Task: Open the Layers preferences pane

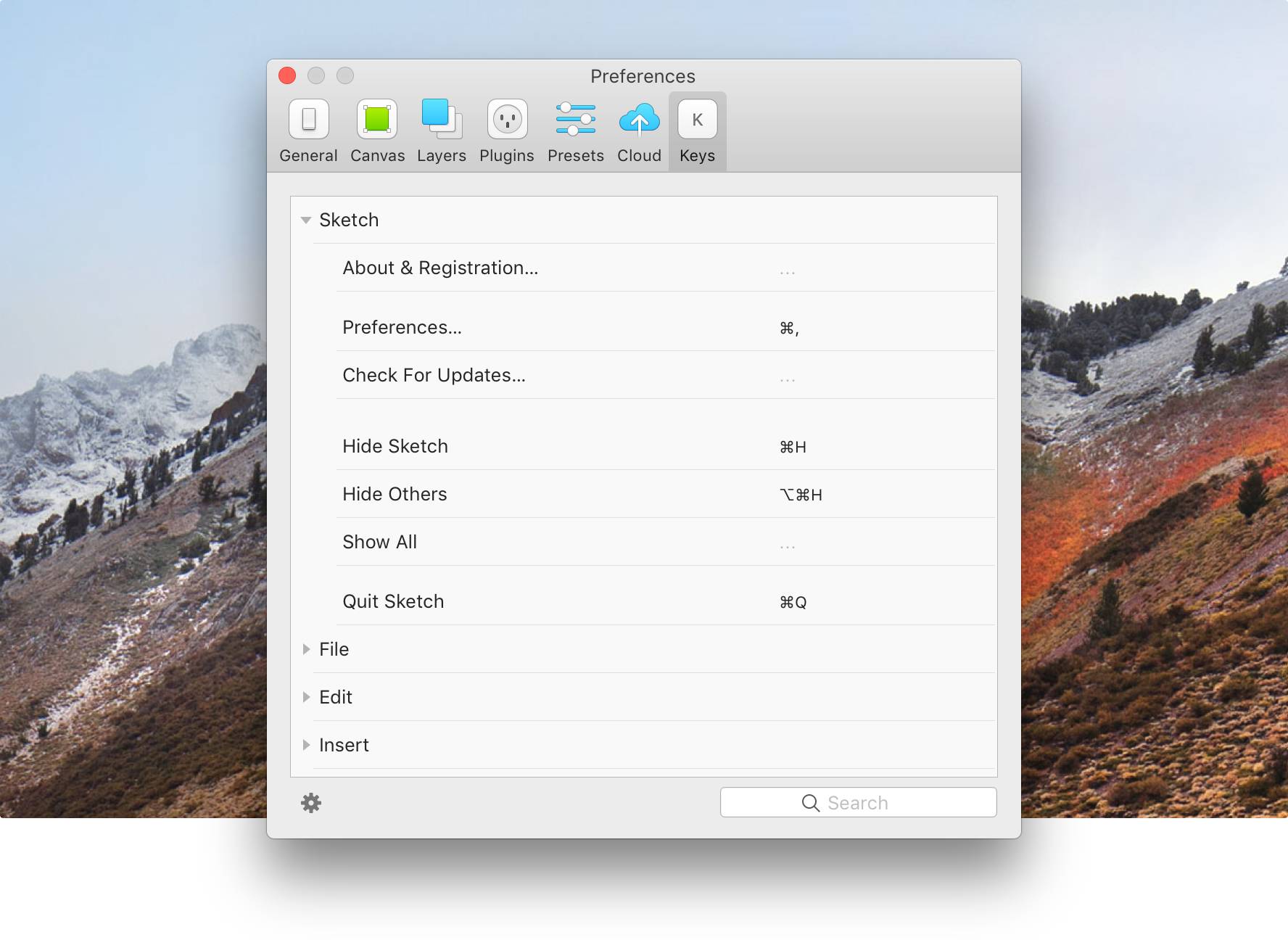Action: 442,131
